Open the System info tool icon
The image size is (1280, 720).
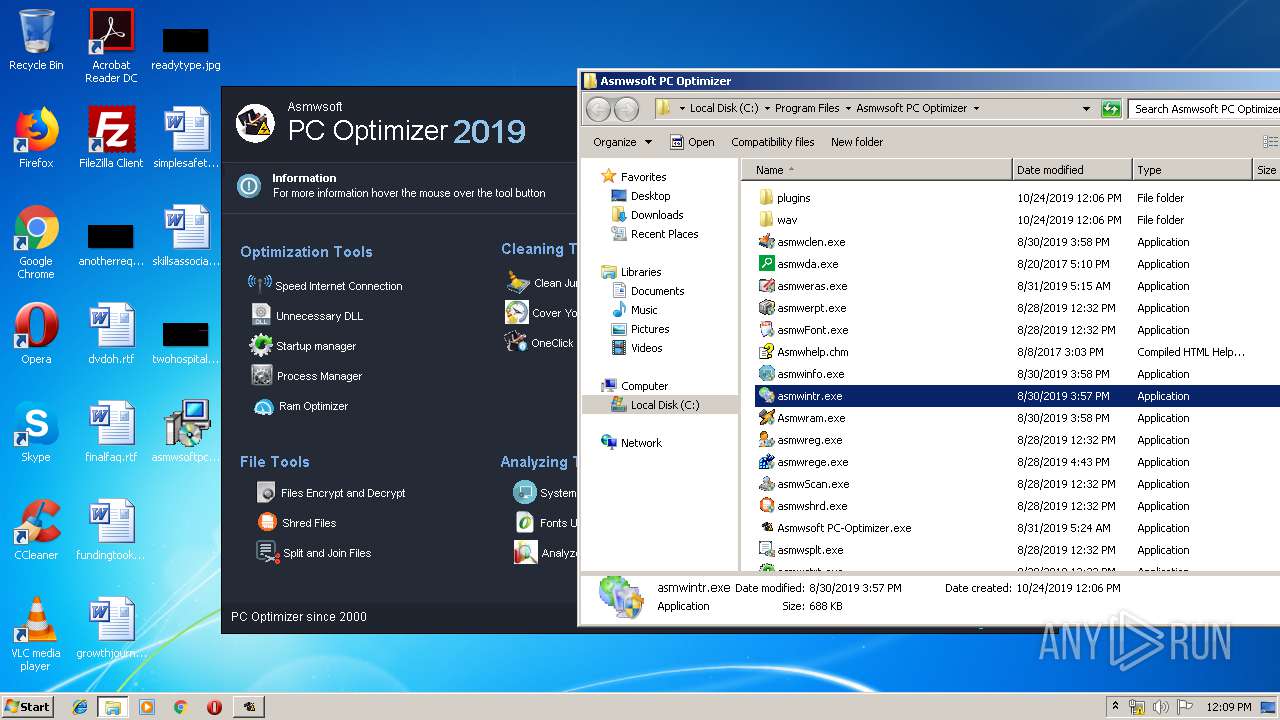525,492
